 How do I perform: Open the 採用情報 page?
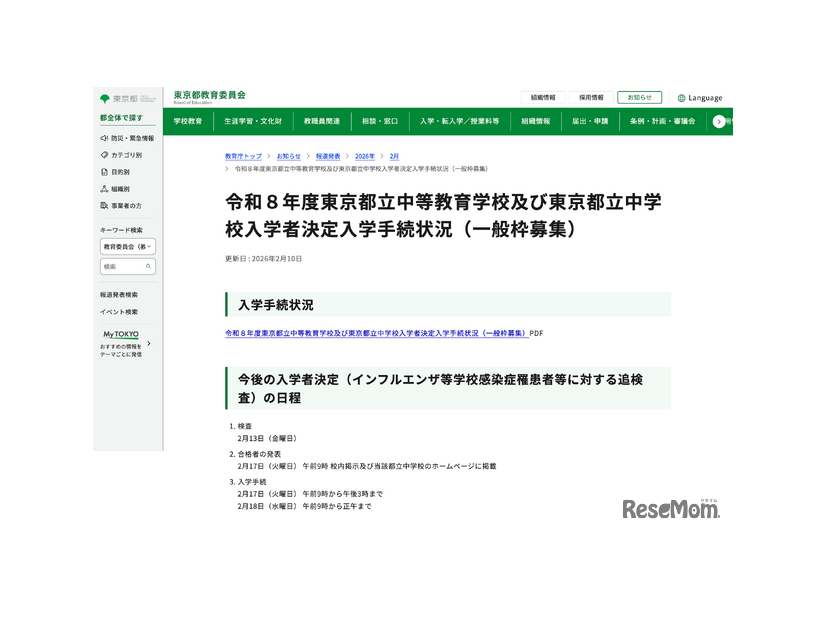tap(591, 97)
